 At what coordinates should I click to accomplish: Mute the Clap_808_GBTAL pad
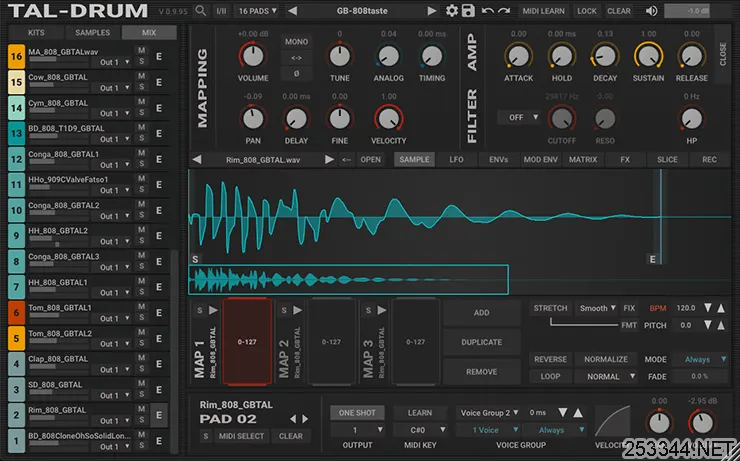(141, 358)
